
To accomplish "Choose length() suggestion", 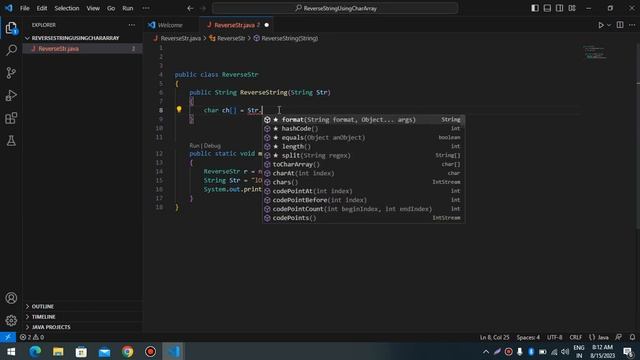I will 363,147.
